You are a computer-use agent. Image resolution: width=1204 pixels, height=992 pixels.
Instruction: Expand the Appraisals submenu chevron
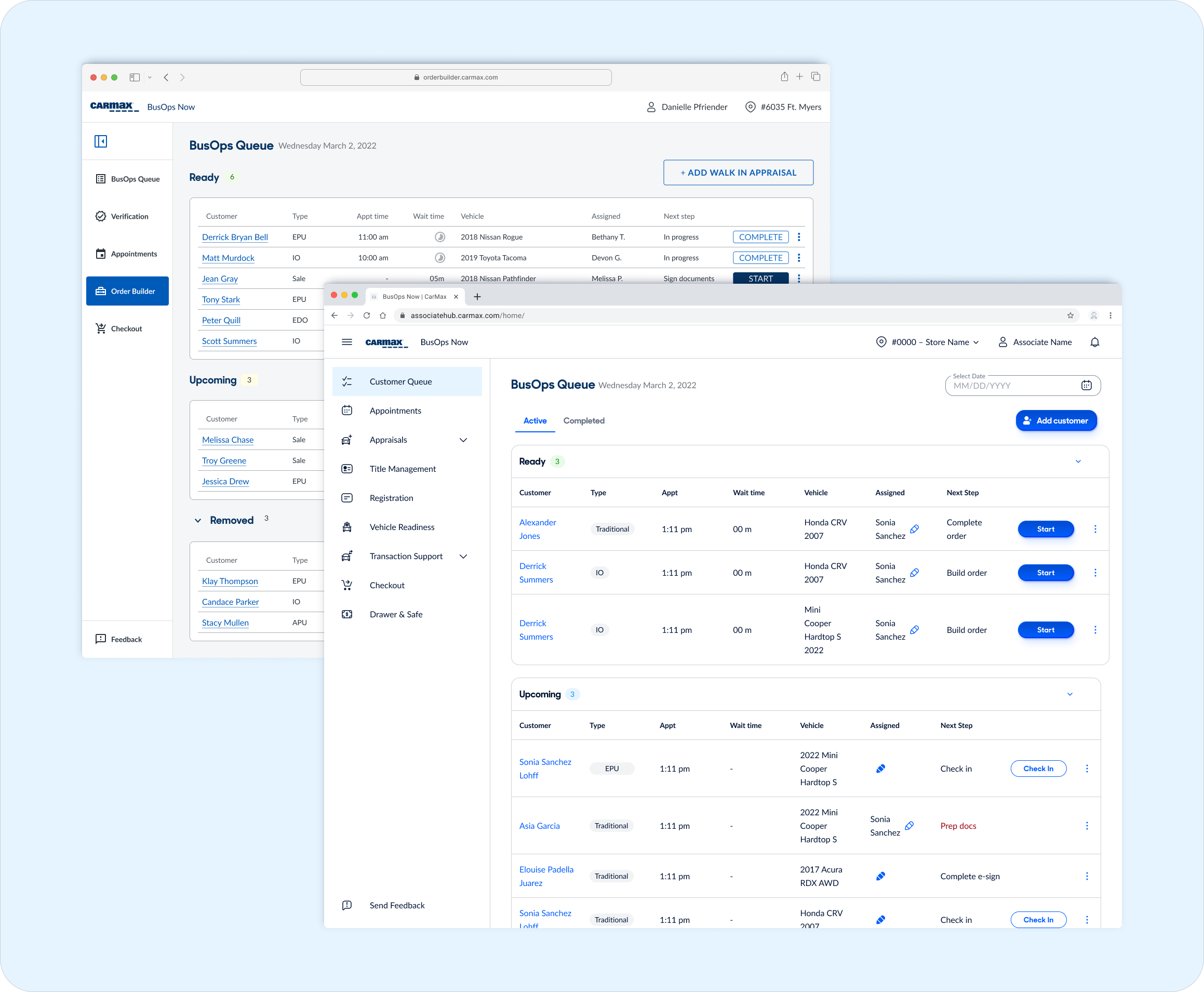click(x=463, y=440)
